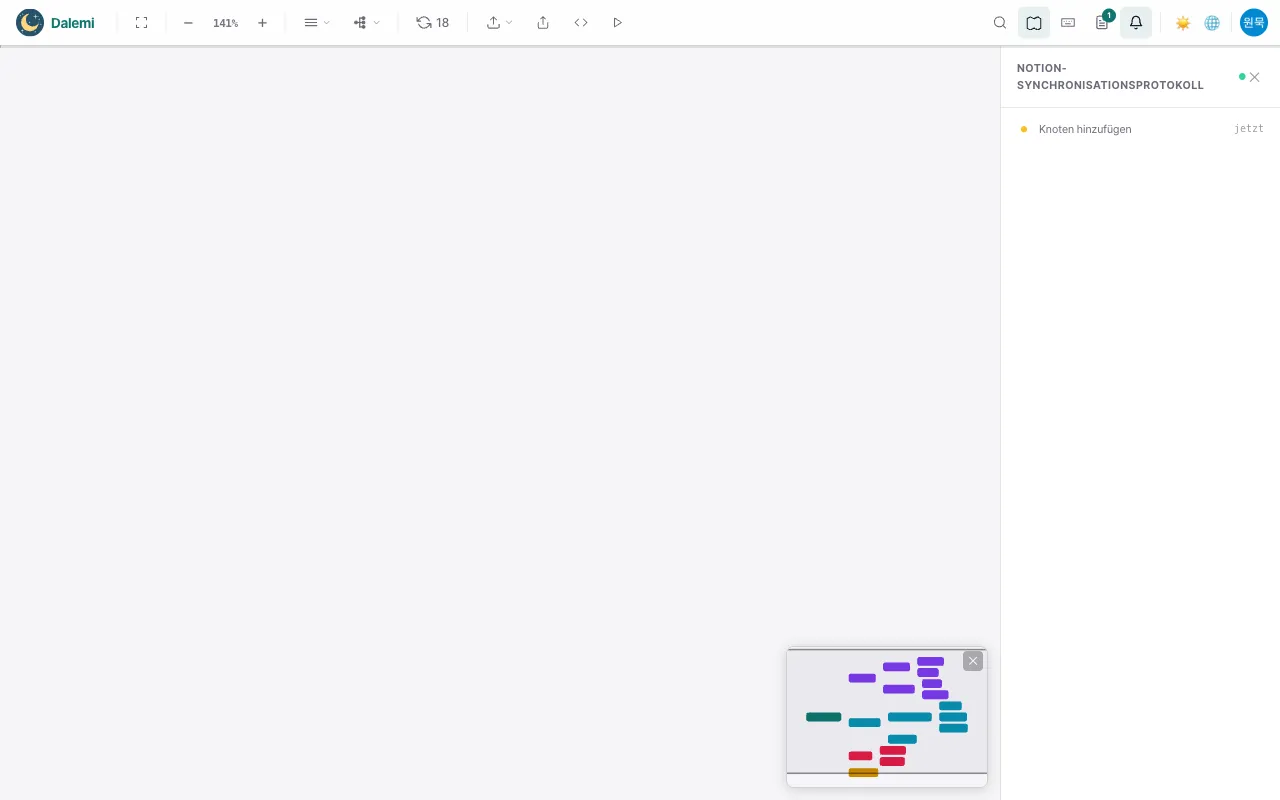Open the user avatar menu
This screenshot has width=1280, height=800.
pyautogui.click(x=1254, y=22)
